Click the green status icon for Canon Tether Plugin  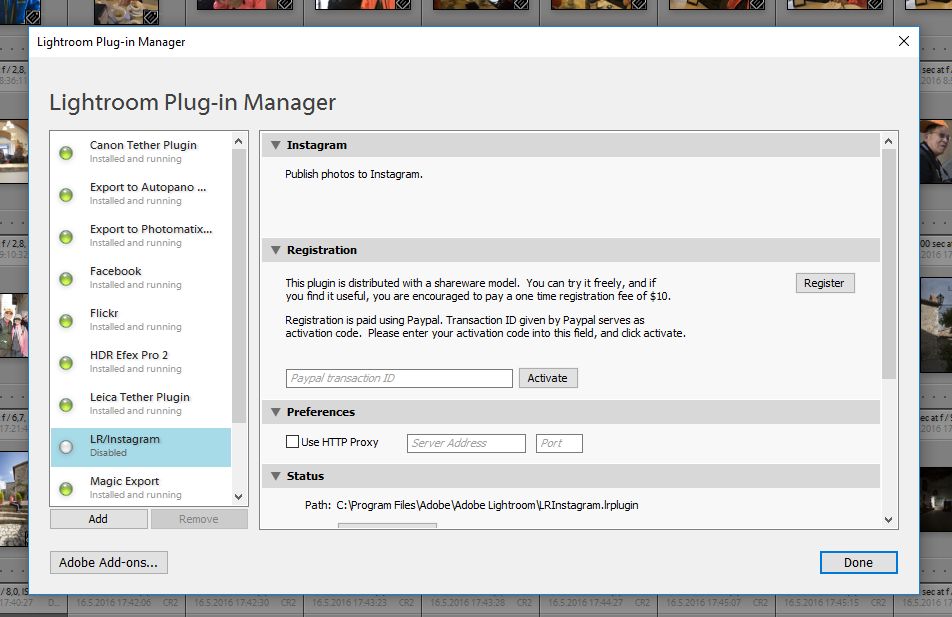(x=66, y=153)
